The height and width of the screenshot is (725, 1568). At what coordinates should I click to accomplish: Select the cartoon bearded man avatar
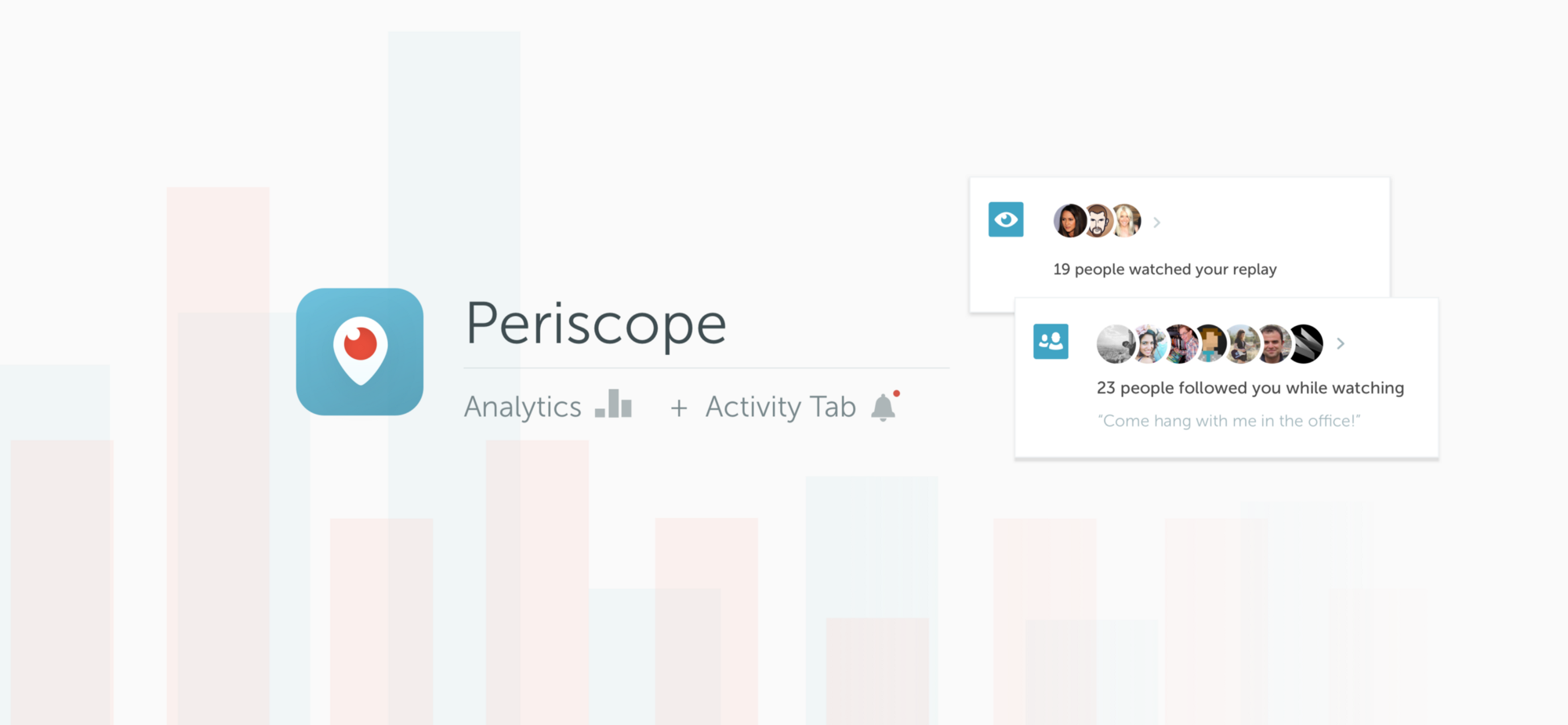click(1098, 221)
